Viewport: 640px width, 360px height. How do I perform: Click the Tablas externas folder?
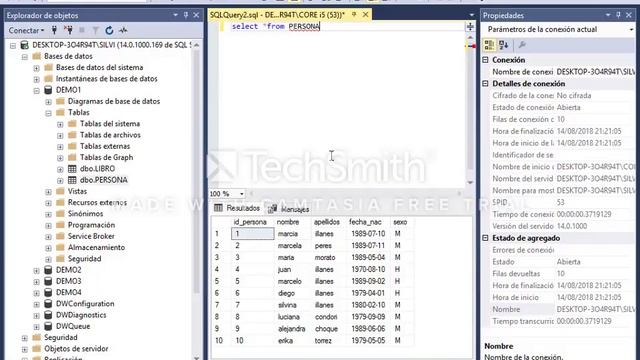tap(105, 146)
